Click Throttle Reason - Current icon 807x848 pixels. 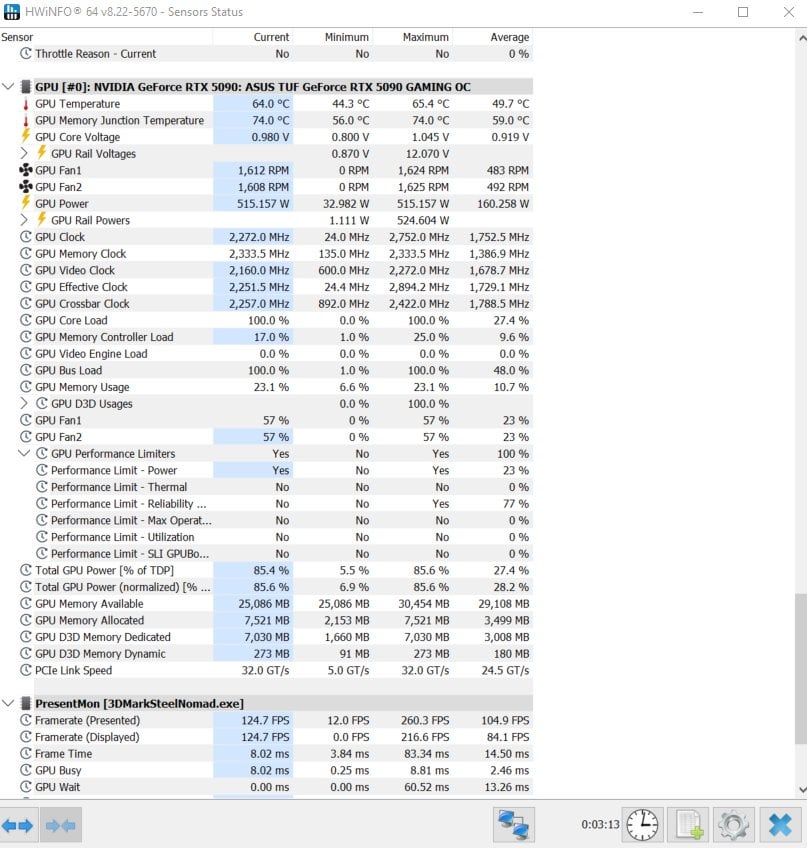(25, 54)
